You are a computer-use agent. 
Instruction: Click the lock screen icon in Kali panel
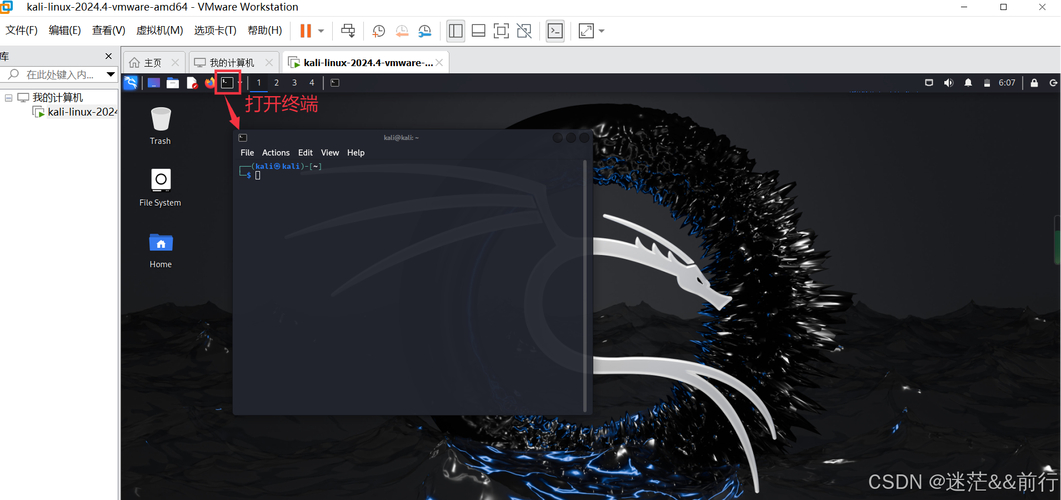1034,83
